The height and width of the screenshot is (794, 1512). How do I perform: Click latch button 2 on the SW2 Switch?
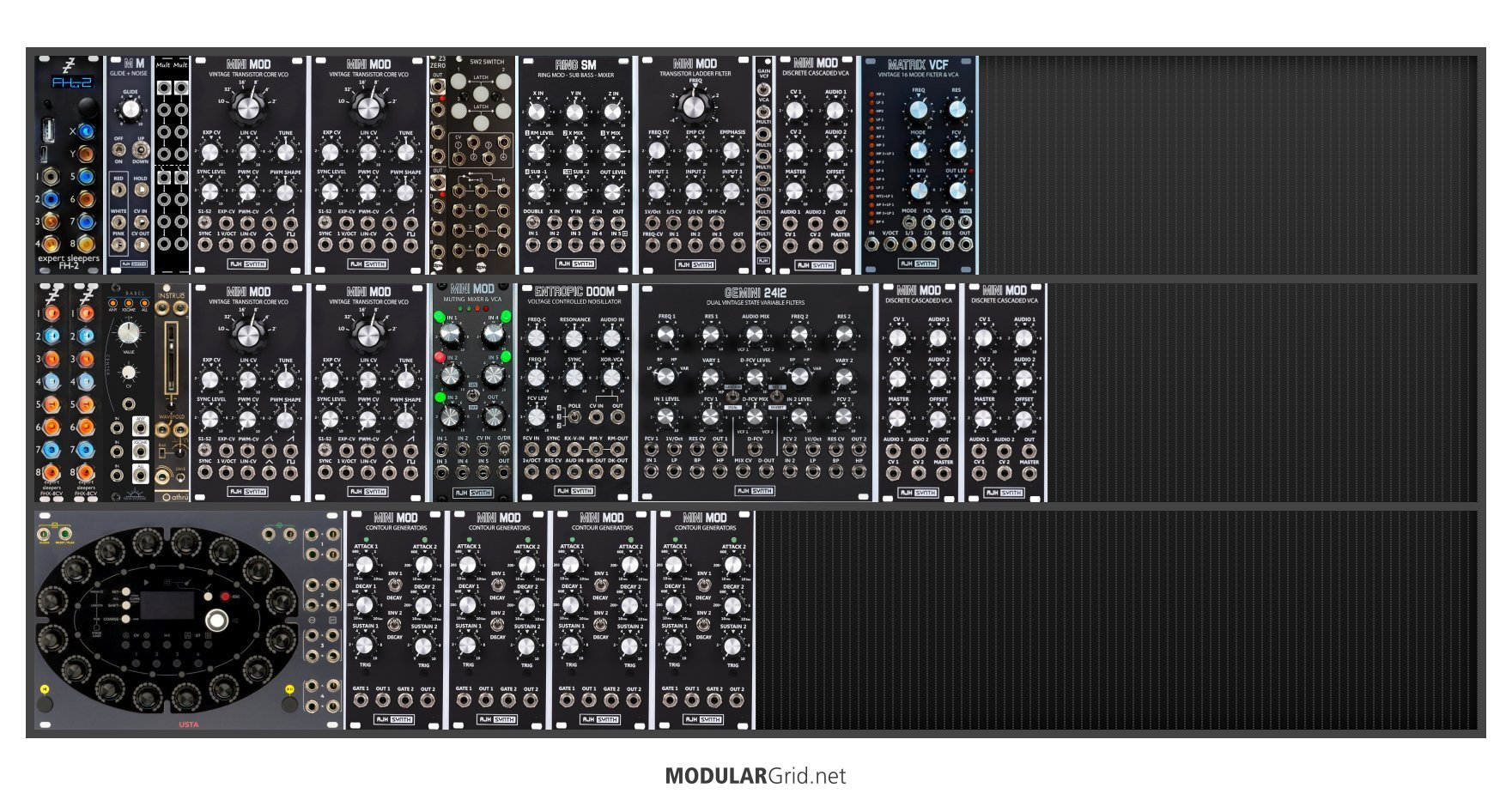click(503, 82)
